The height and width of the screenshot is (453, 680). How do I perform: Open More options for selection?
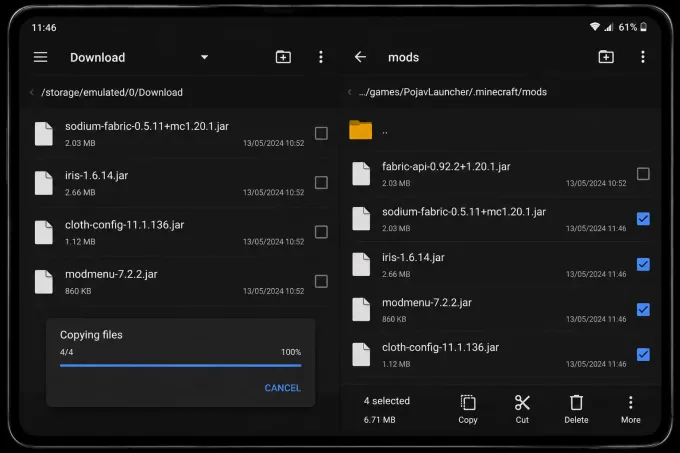pos(630,409)
